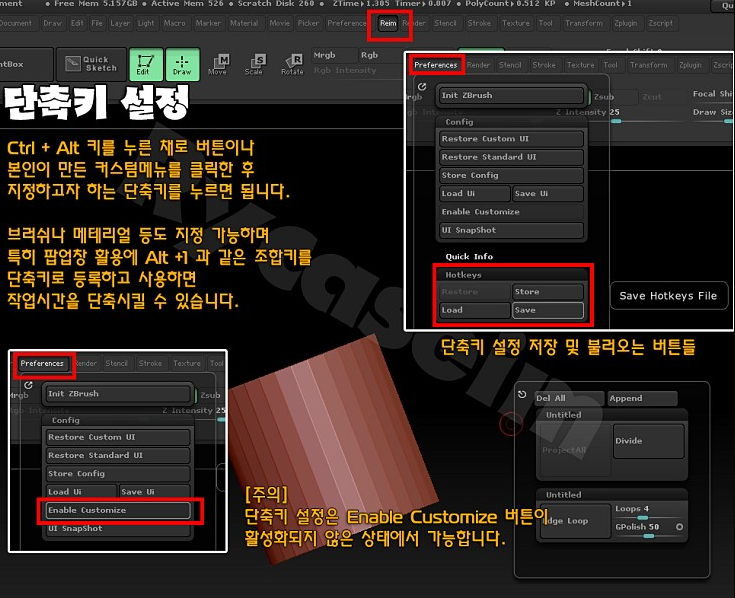
Task: Open the Reim custom menu
Action: [388, 23]
